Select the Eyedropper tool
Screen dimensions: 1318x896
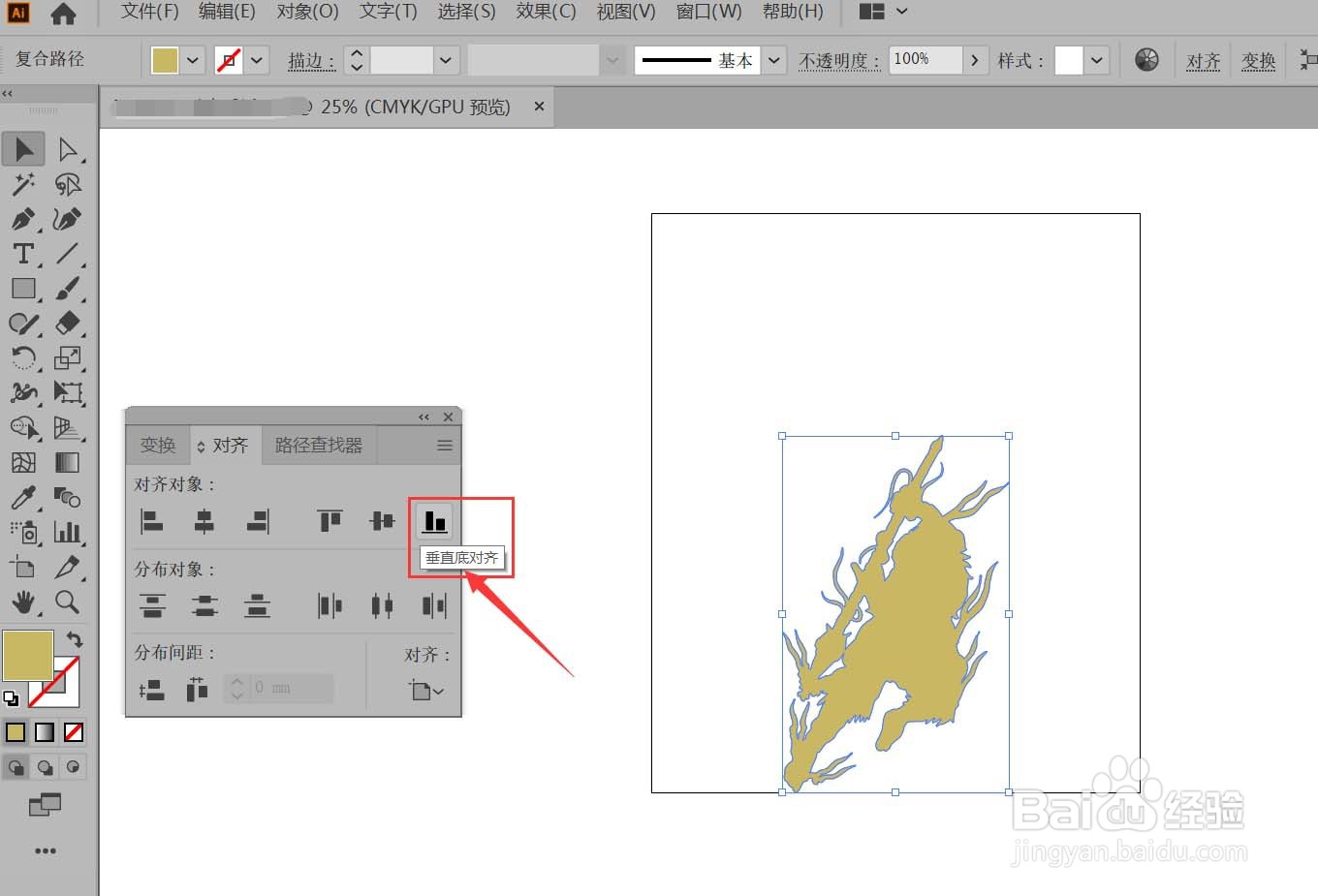pyautogui.click(x=23, y=498)
